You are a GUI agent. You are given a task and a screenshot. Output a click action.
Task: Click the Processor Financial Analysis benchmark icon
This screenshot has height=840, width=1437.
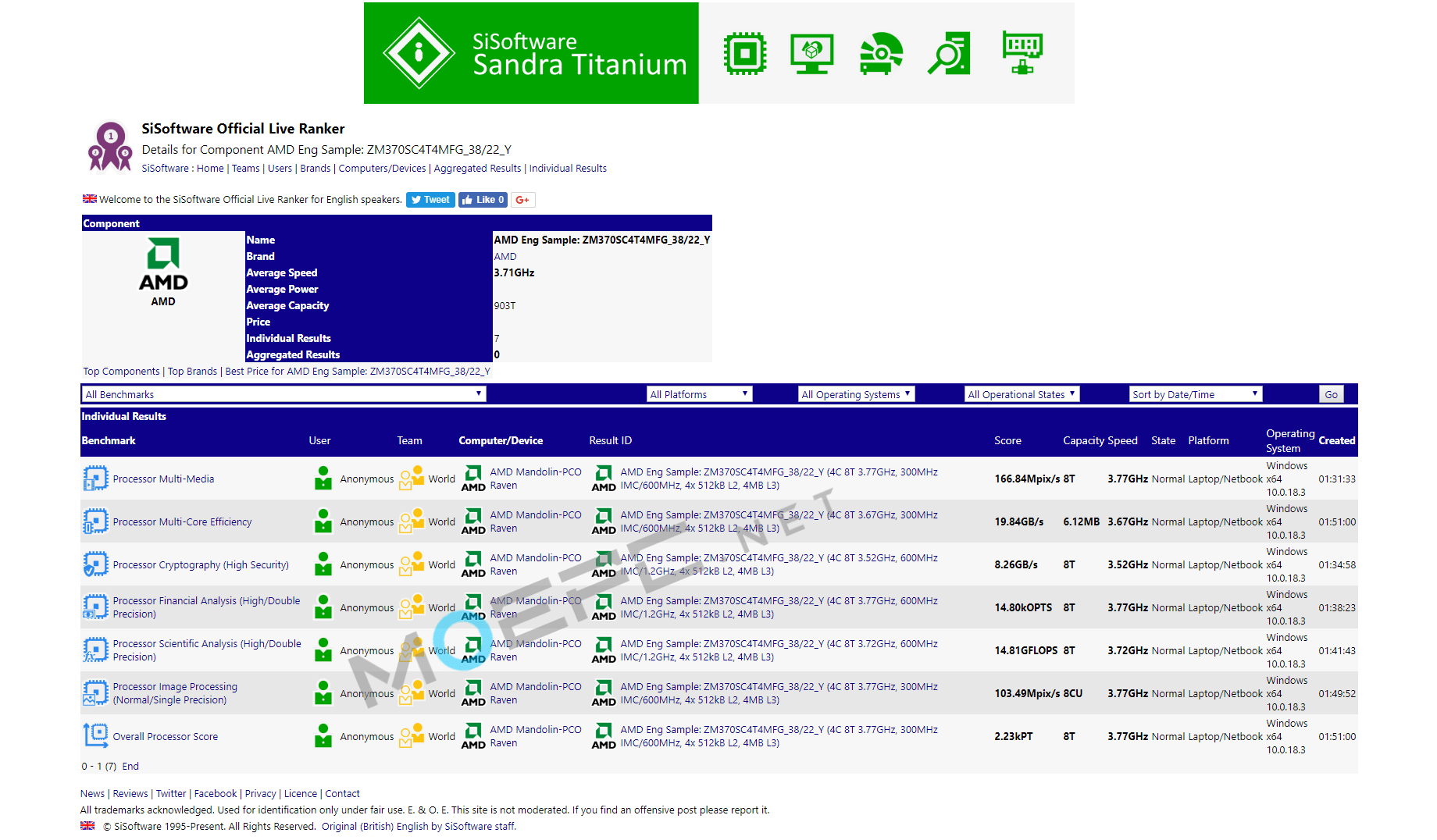pyautogui.click(x=95, y=607)
